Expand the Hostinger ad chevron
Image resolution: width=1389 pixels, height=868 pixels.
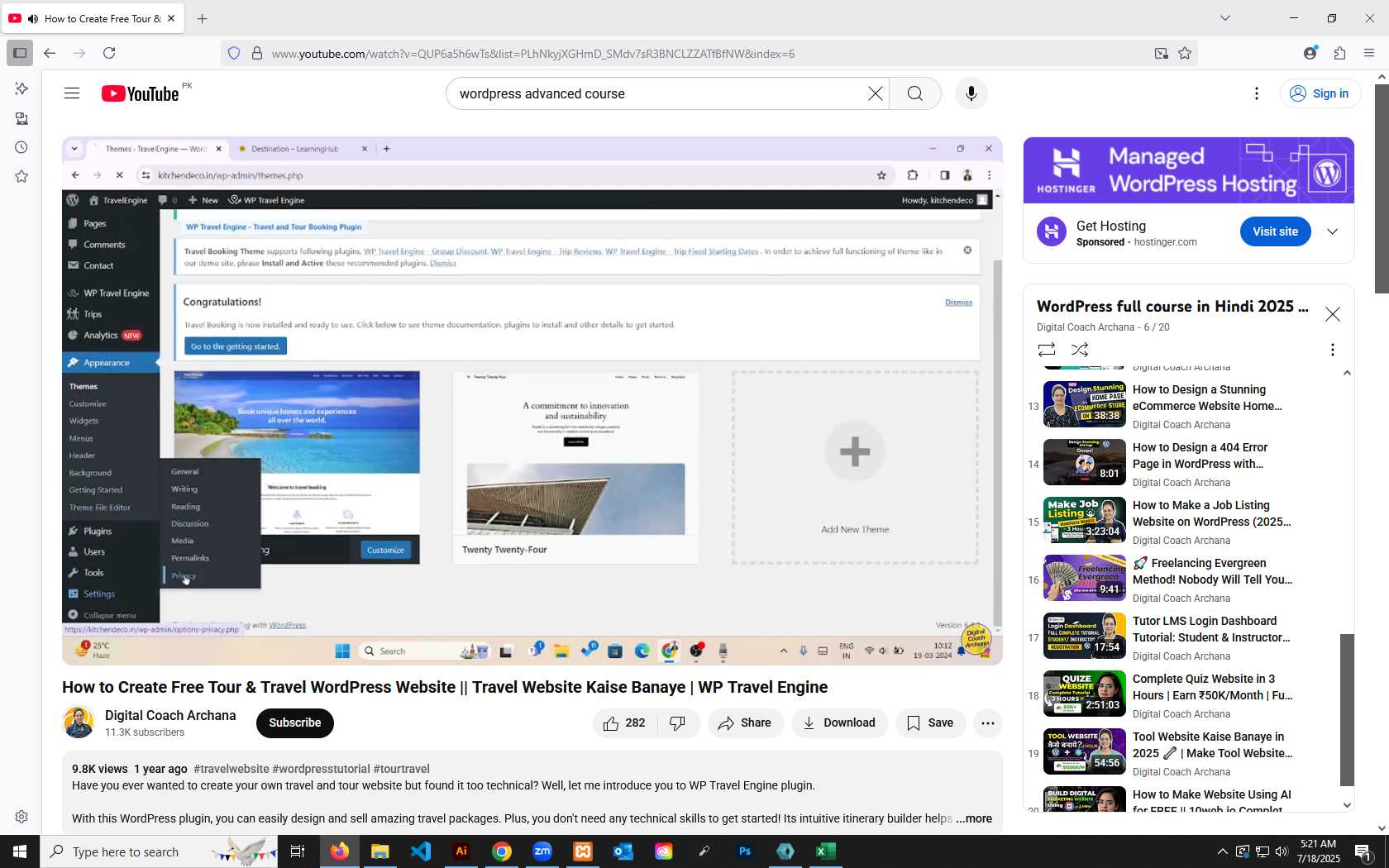pos(1332,231)
